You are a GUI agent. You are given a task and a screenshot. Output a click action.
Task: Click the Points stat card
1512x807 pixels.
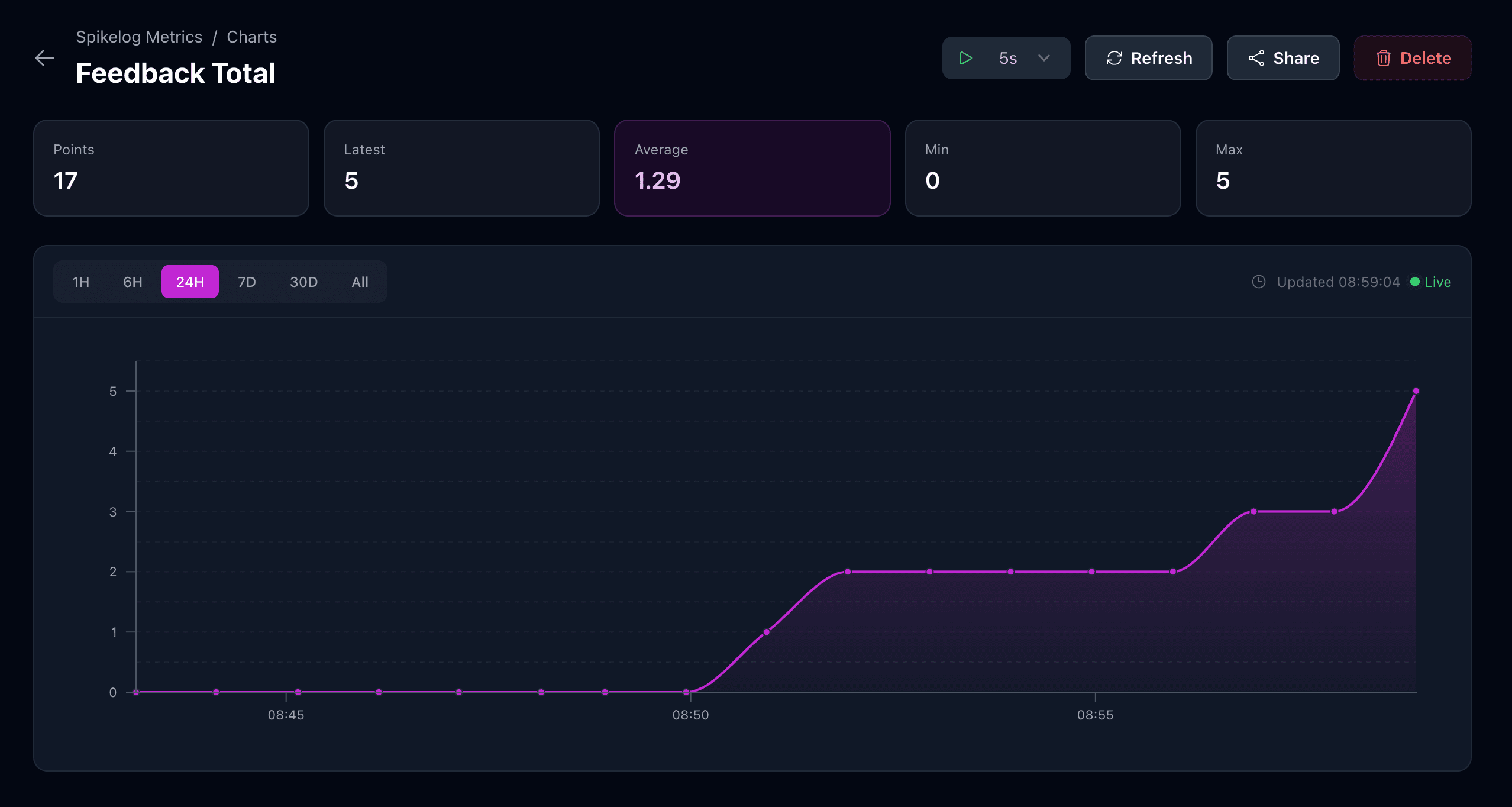pos(171,168)
